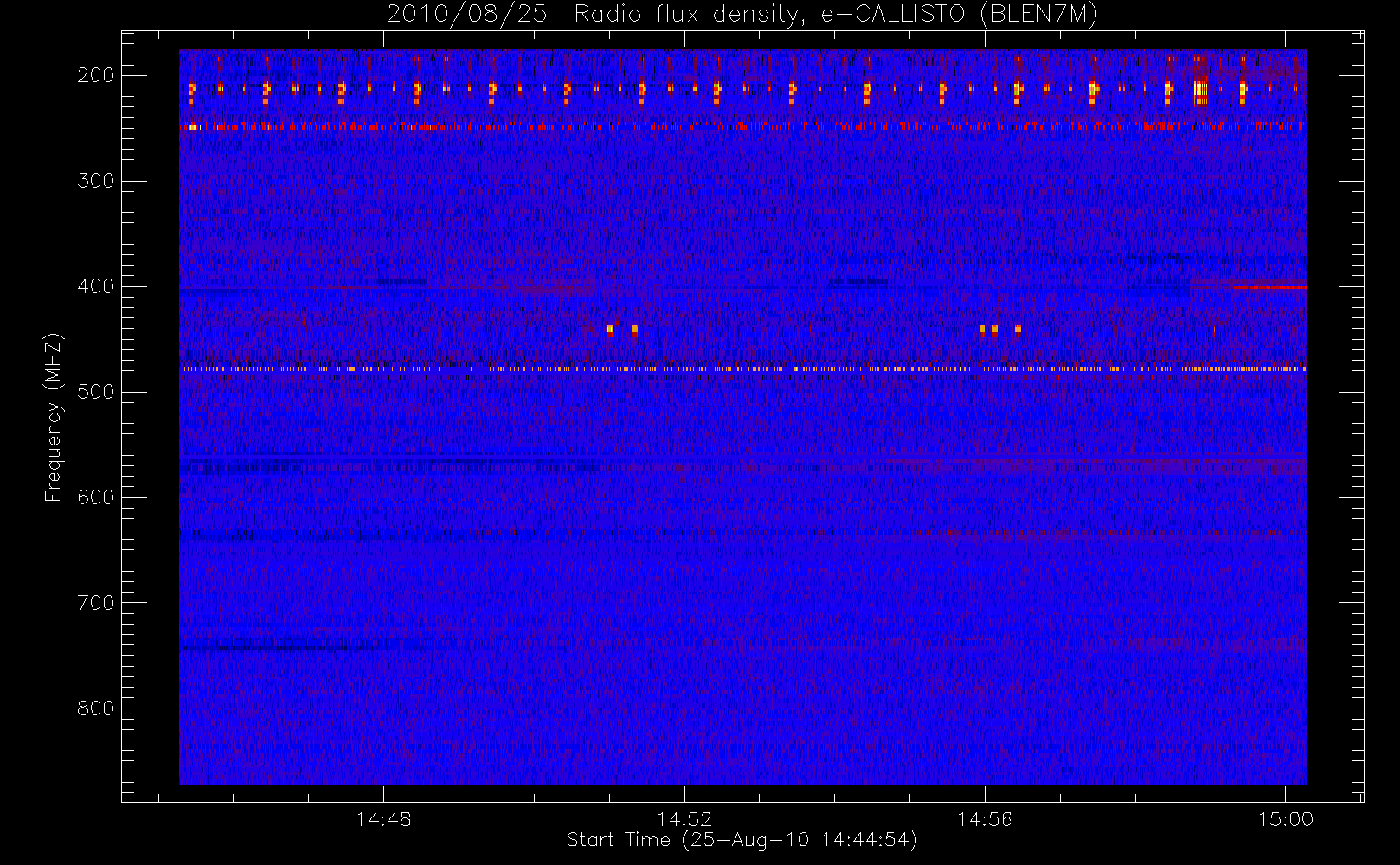Click the 14:56 time tick label
Viewport: 1400px width, 865px height.
(985, 819)
